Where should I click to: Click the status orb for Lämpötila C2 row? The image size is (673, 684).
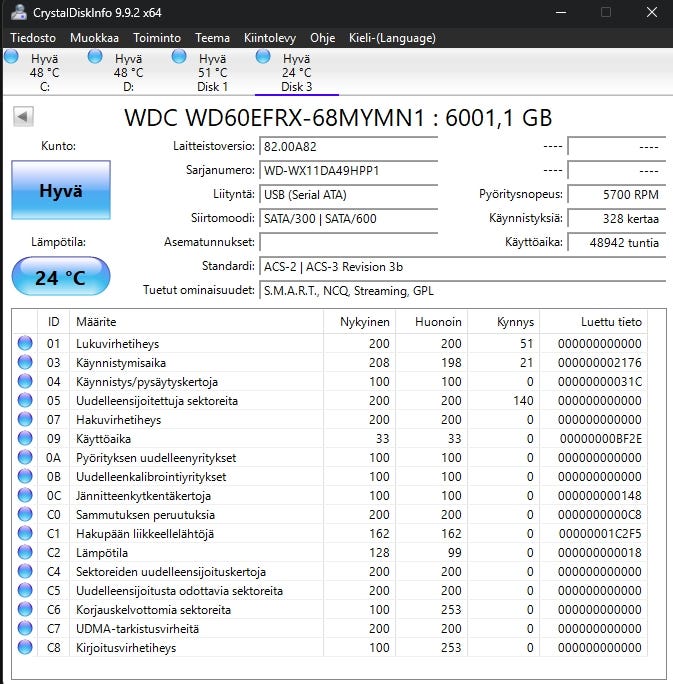[25, 552]
